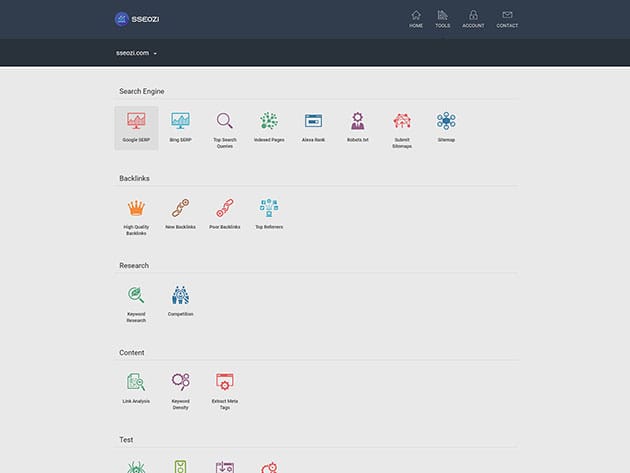Open the Link Analysis tool
This screenshot has height=473, width=630.
[136, 387]
